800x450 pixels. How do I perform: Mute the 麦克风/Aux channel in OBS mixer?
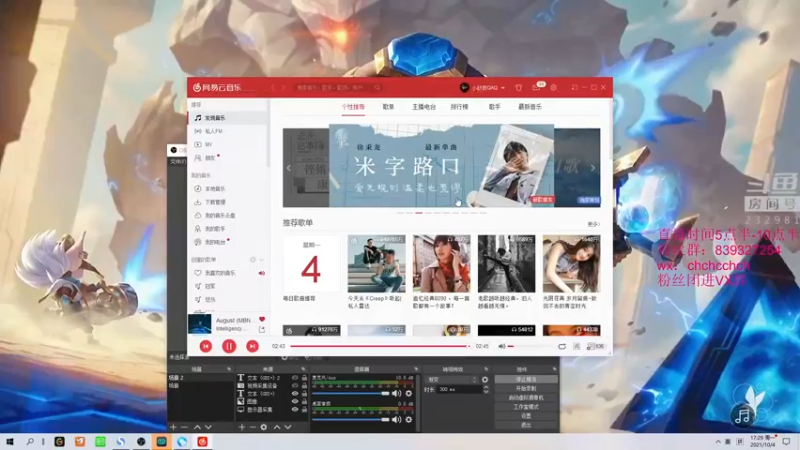click(x=396, y=393)
